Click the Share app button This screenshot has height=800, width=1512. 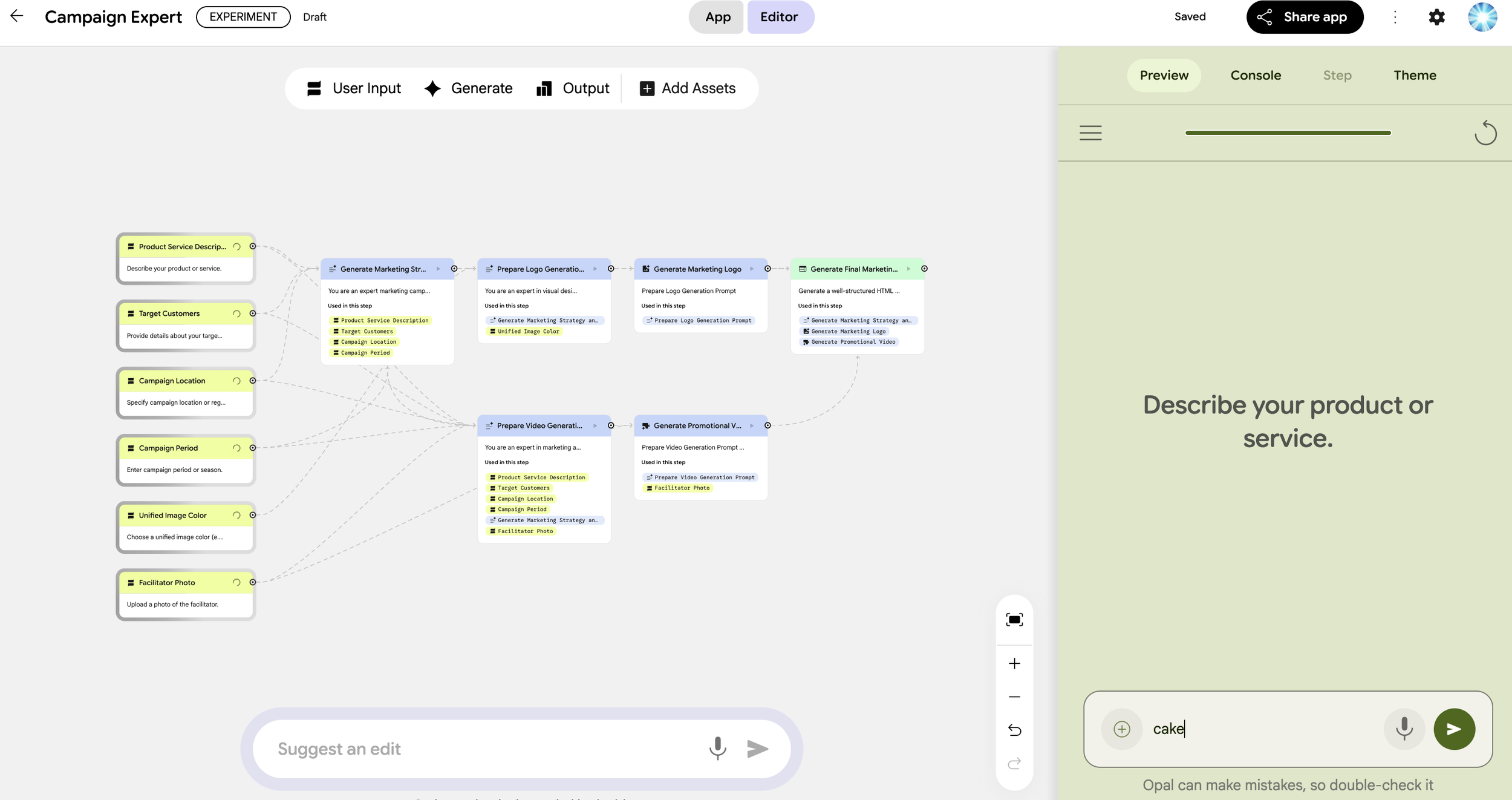click(x=1305, y=17)
